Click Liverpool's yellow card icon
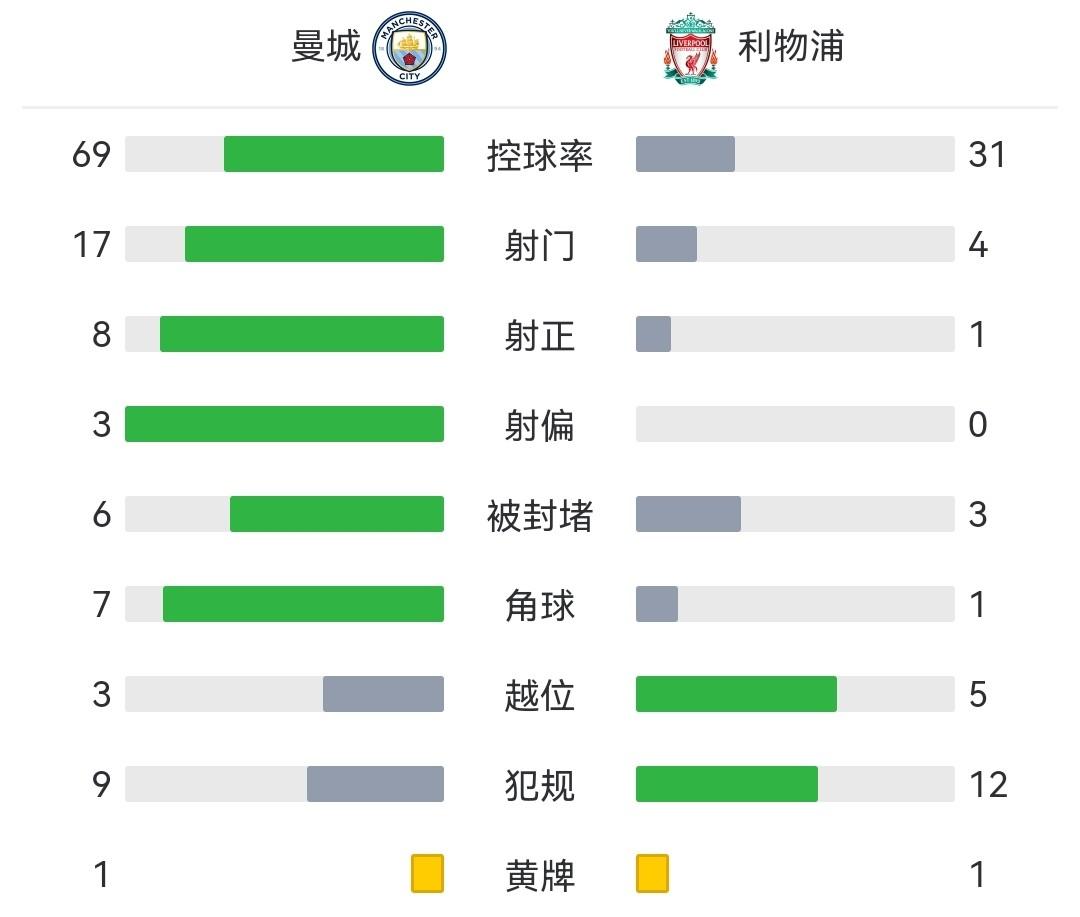This screenshot has height=917, width=1080. (x=652, y=873)
